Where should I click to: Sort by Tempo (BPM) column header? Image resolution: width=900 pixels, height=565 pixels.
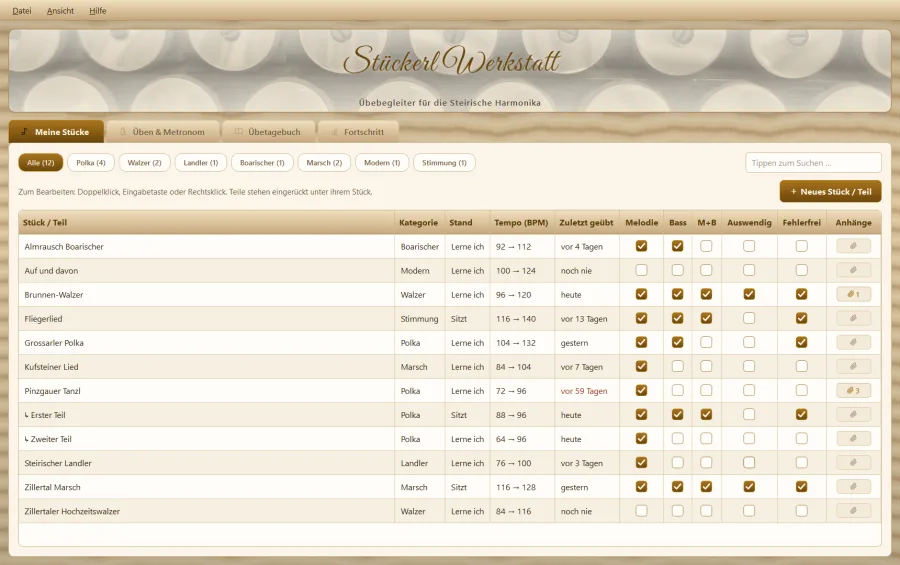point(522,223)
